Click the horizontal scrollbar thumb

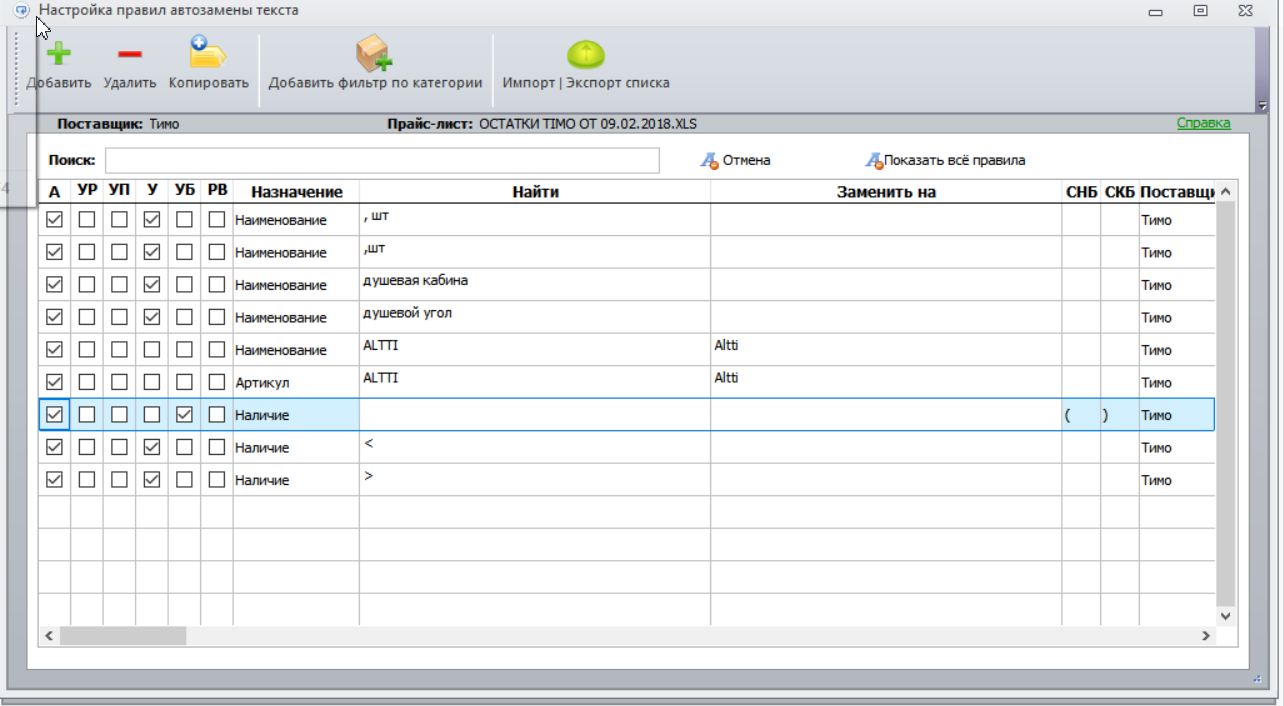point(123,635)
